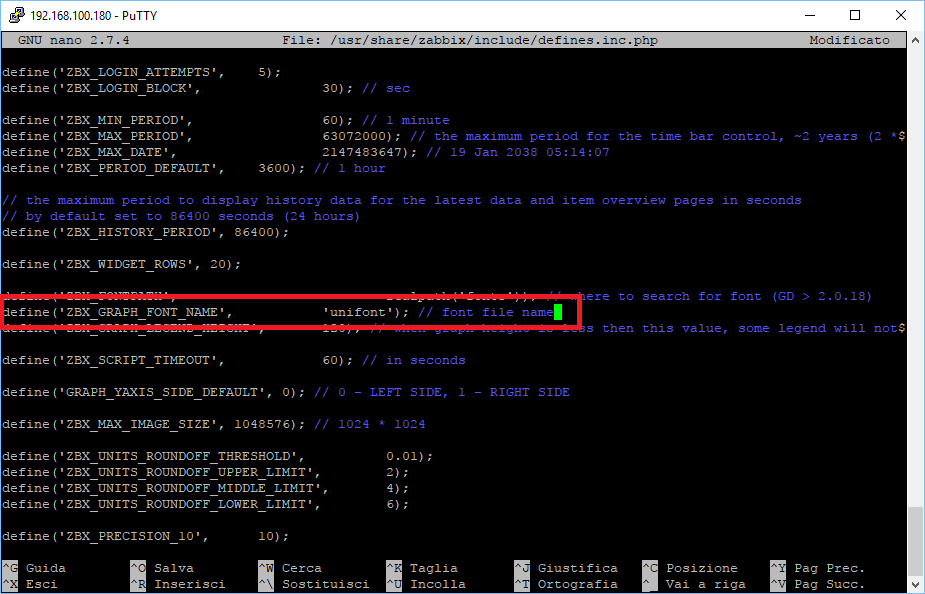Screen dimensions: 925x594
Task: Click the GRAPH_YAXIS_SIDE_DEFAULT define line
Action: [x=286, y=392]
